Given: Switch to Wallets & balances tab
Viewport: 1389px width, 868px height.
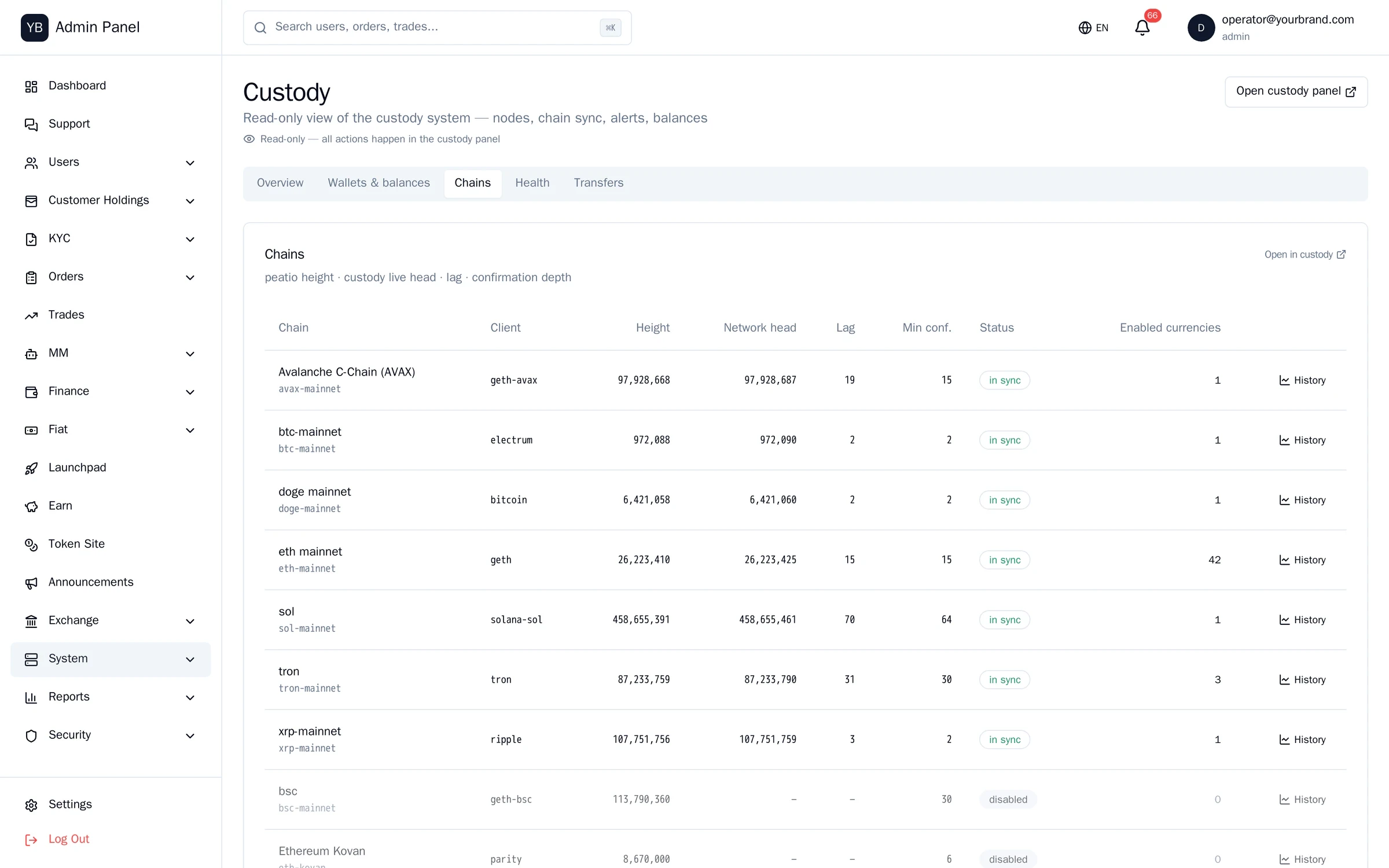Looking at the screenshot, I should pyautogui.click(x=379, y=183).
